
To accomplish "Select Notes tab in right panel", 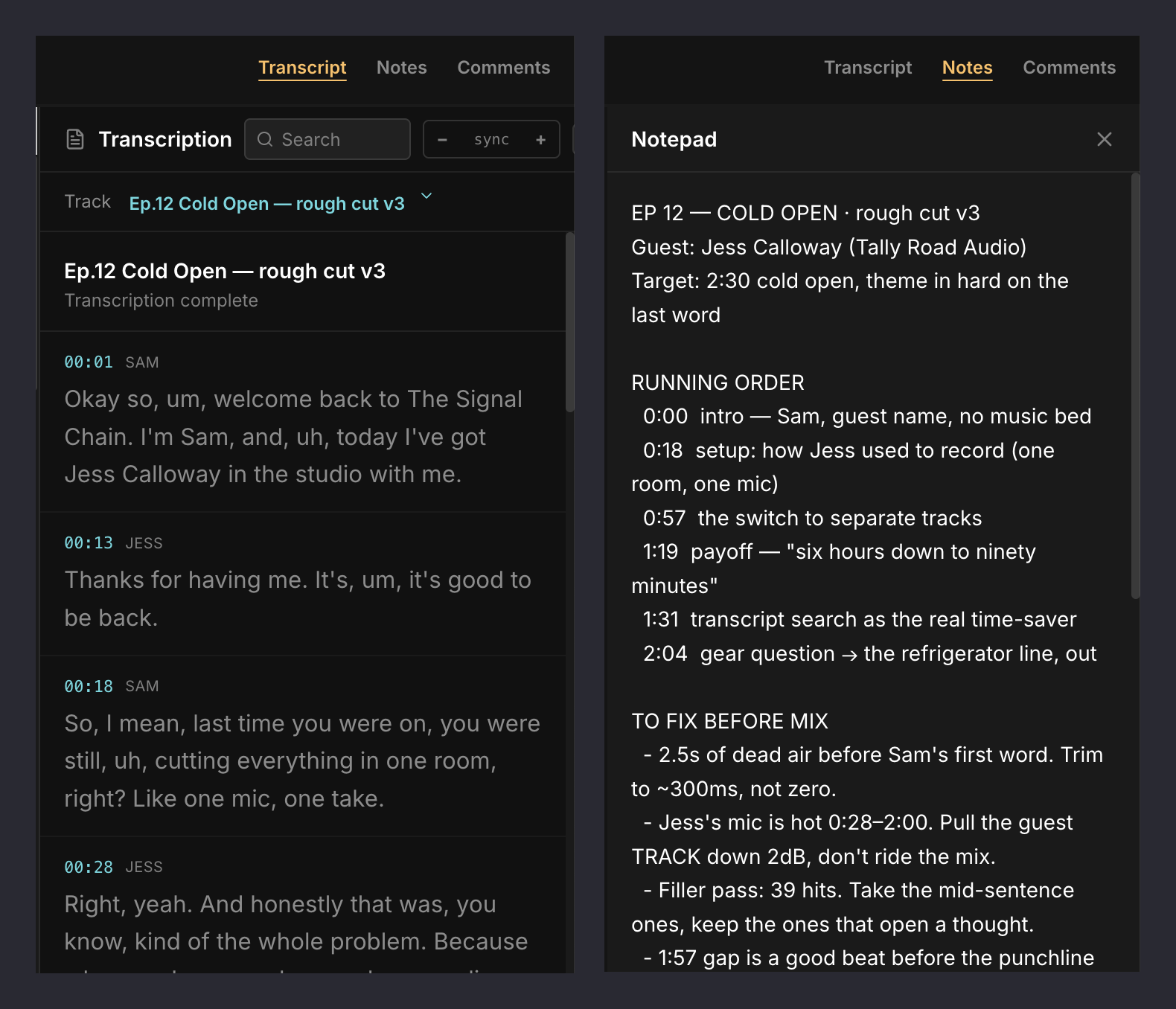I will [968, 68].
